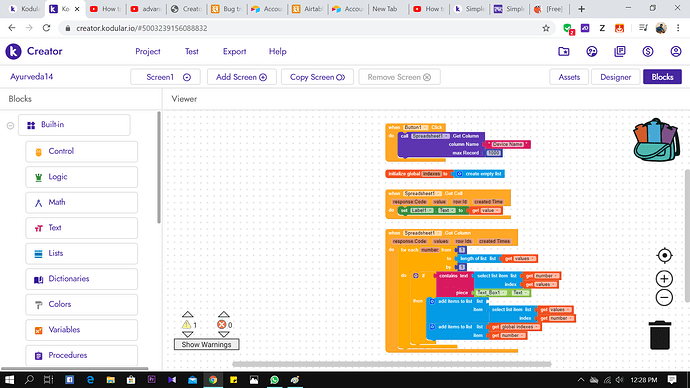Click the trash can in viewer

point(660,335)
